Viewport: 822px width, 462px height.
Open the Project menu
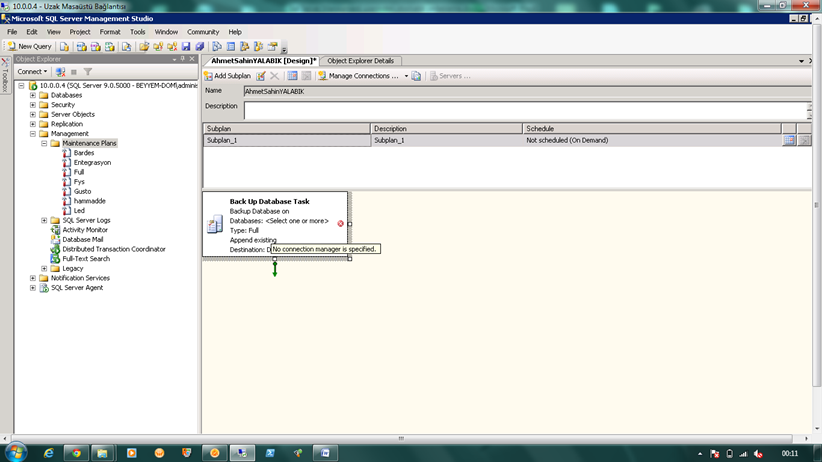[80, 32]
